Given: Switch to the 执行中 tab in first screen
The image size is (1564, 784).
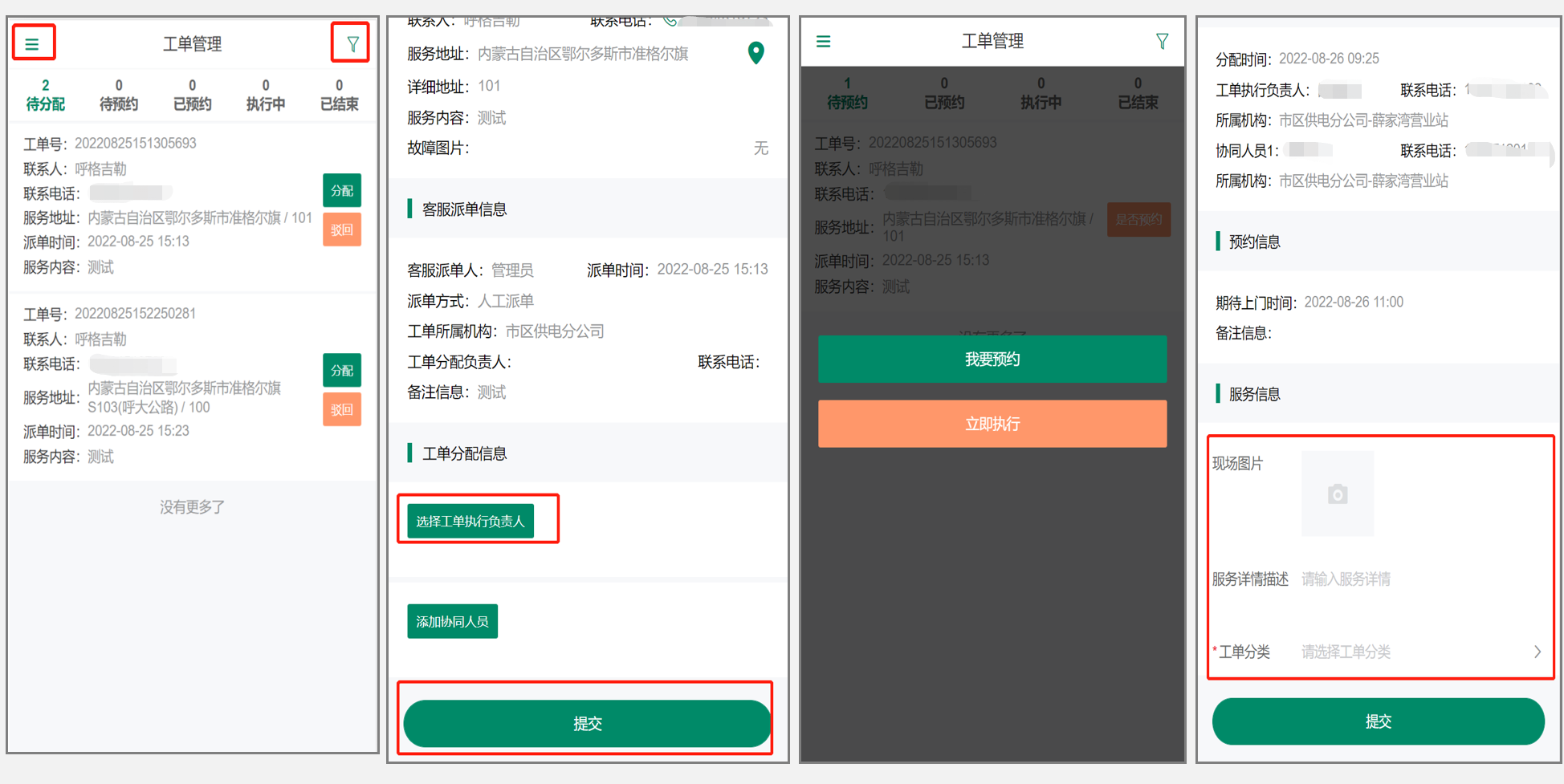Looking at the screenshot, I should click(266, 95).
